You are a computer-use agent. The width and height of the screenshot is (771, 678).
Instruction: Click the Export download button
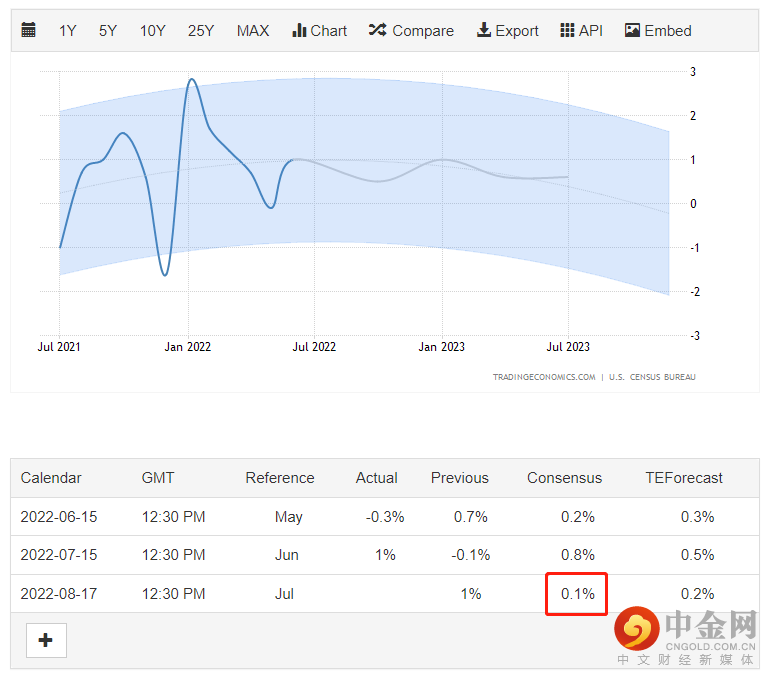507,31
